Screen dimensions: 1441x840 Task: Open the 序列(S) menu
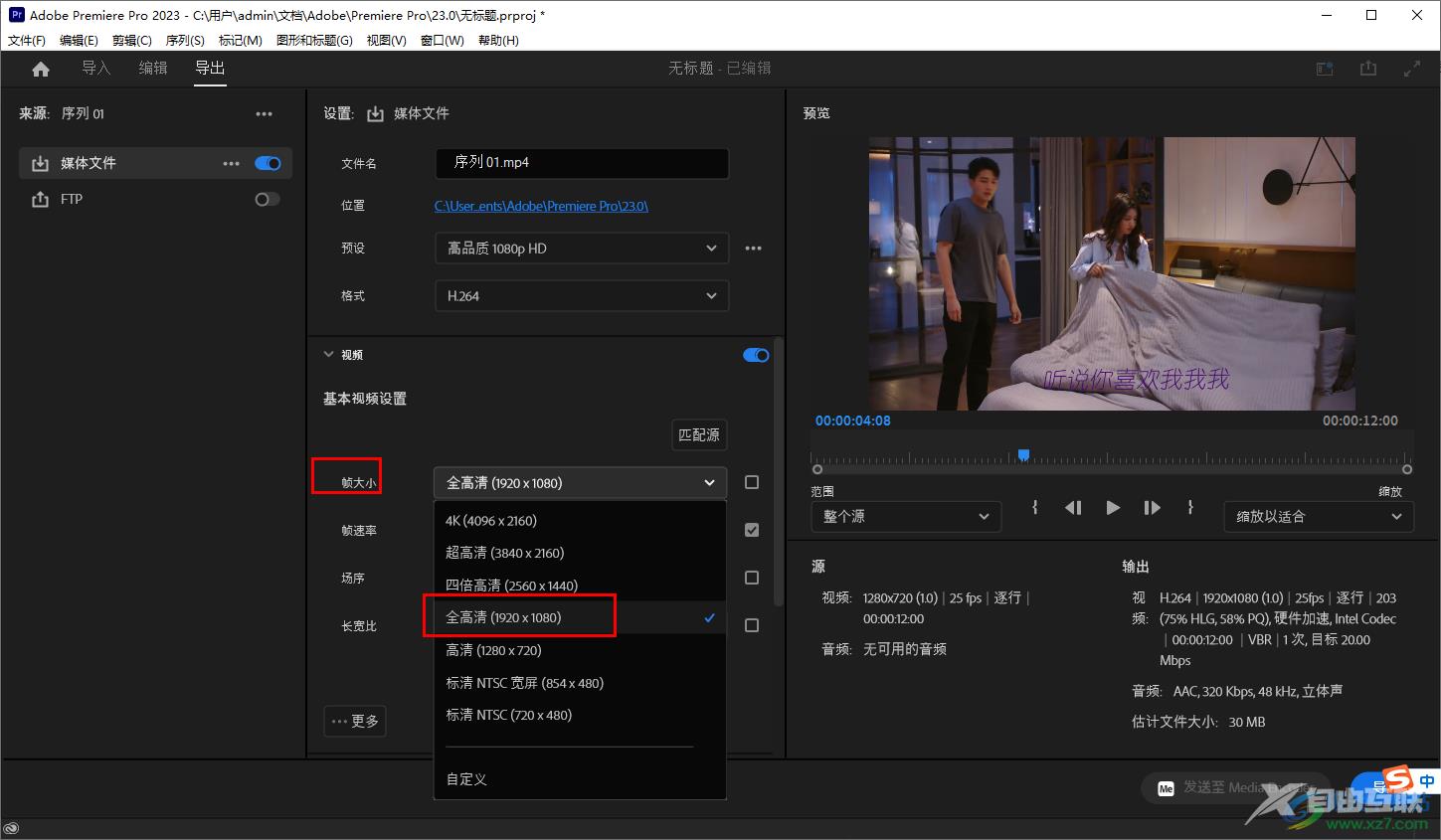click(x=185, y=41)
